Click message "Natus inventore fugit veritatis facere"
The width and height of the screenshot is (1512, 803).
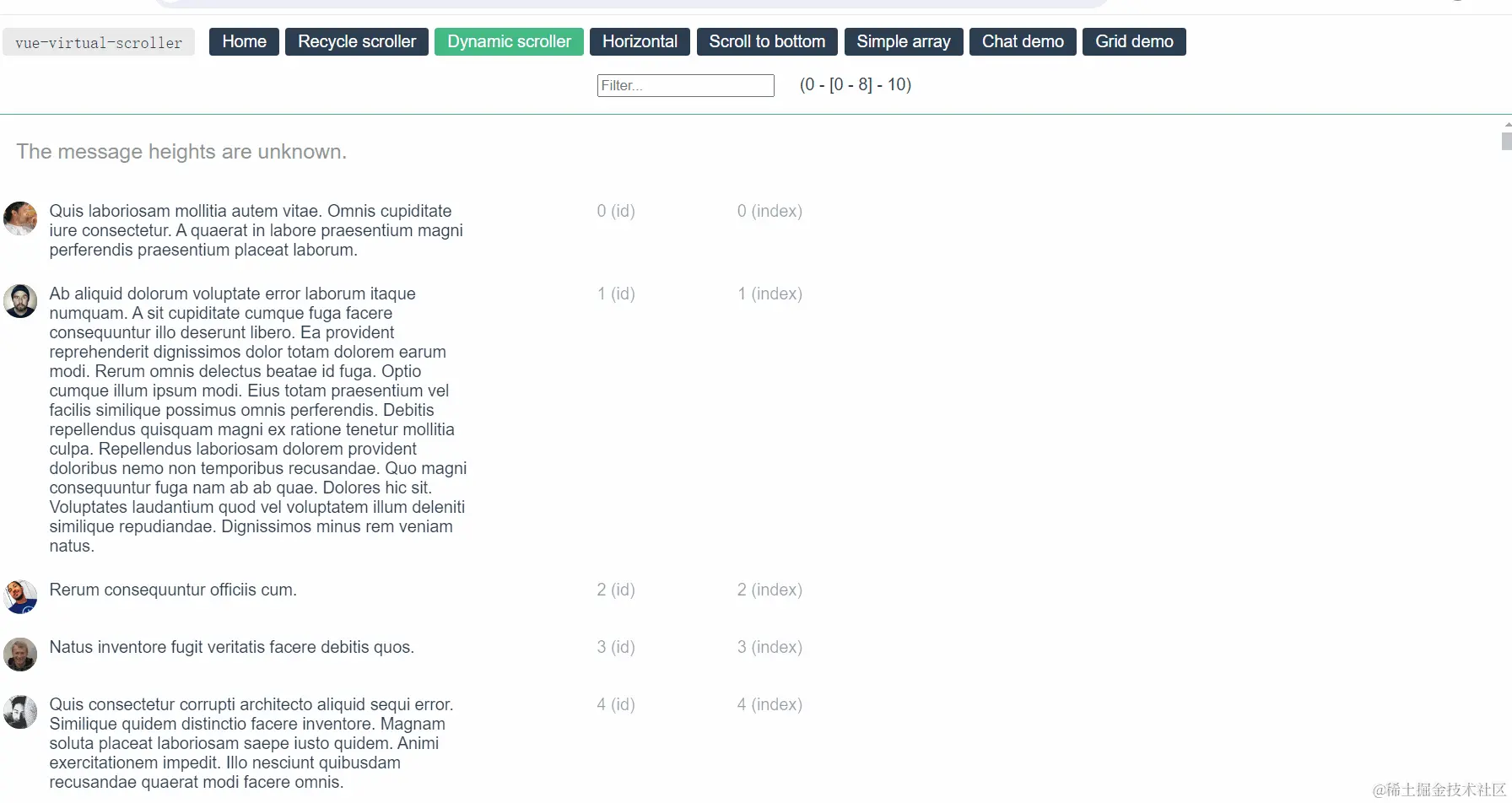[232, 647]
